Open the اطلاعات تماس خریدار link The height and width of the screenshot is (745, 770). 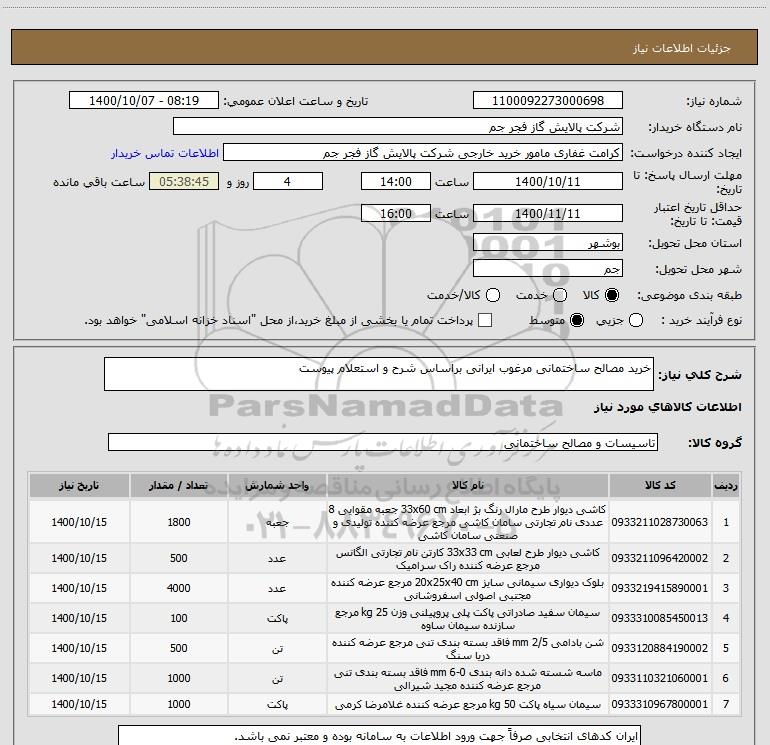pyautogui.click(x=165, y=153)
